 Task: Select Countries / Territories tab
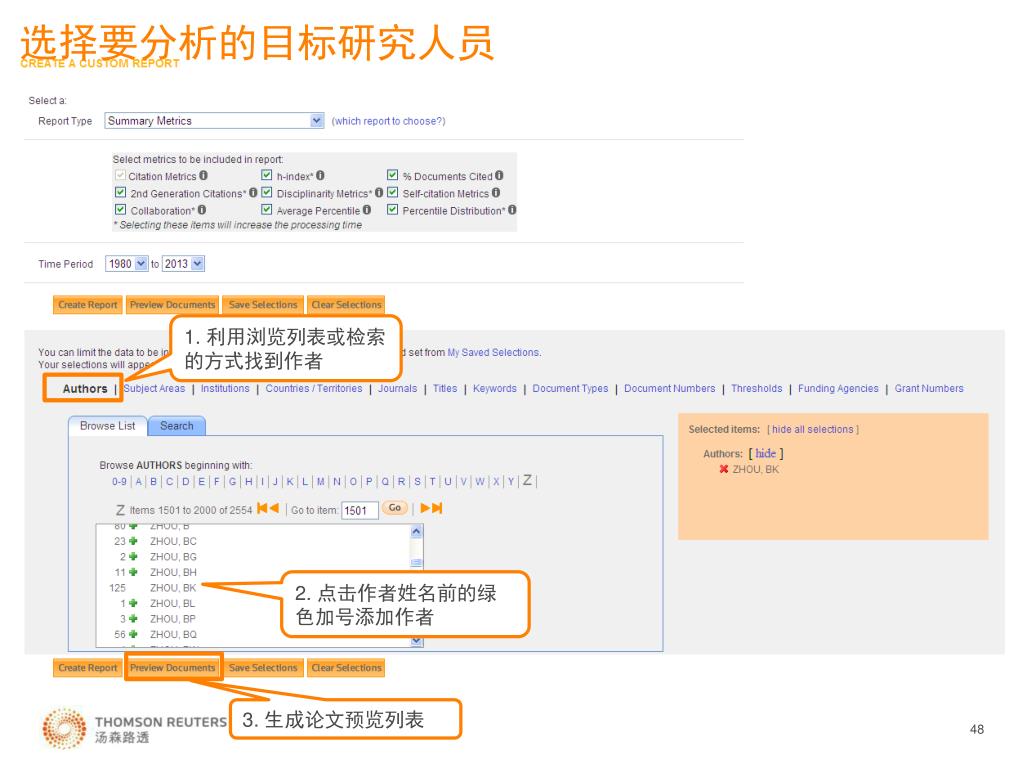point(313,388)
